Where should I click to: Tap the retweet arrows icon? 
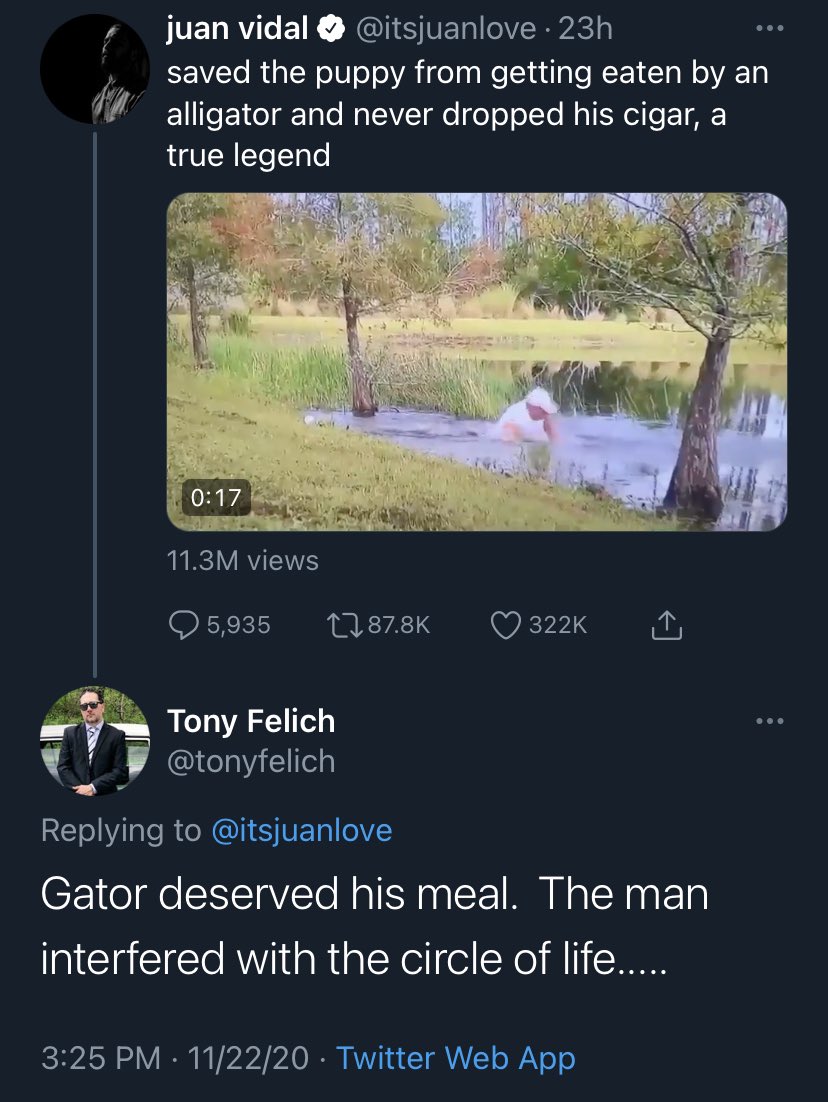point(344,624)
